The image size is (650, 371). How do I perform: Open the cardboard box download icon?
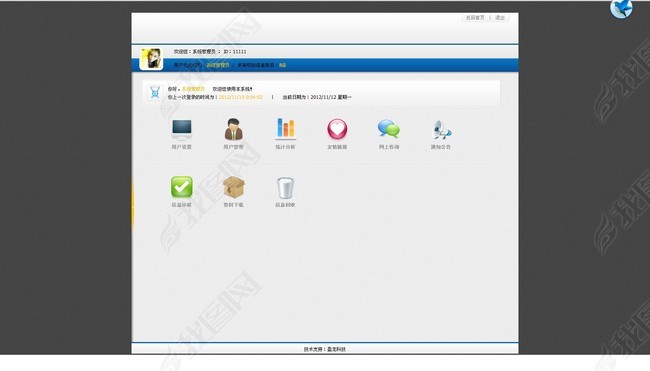tap(233, 187)
